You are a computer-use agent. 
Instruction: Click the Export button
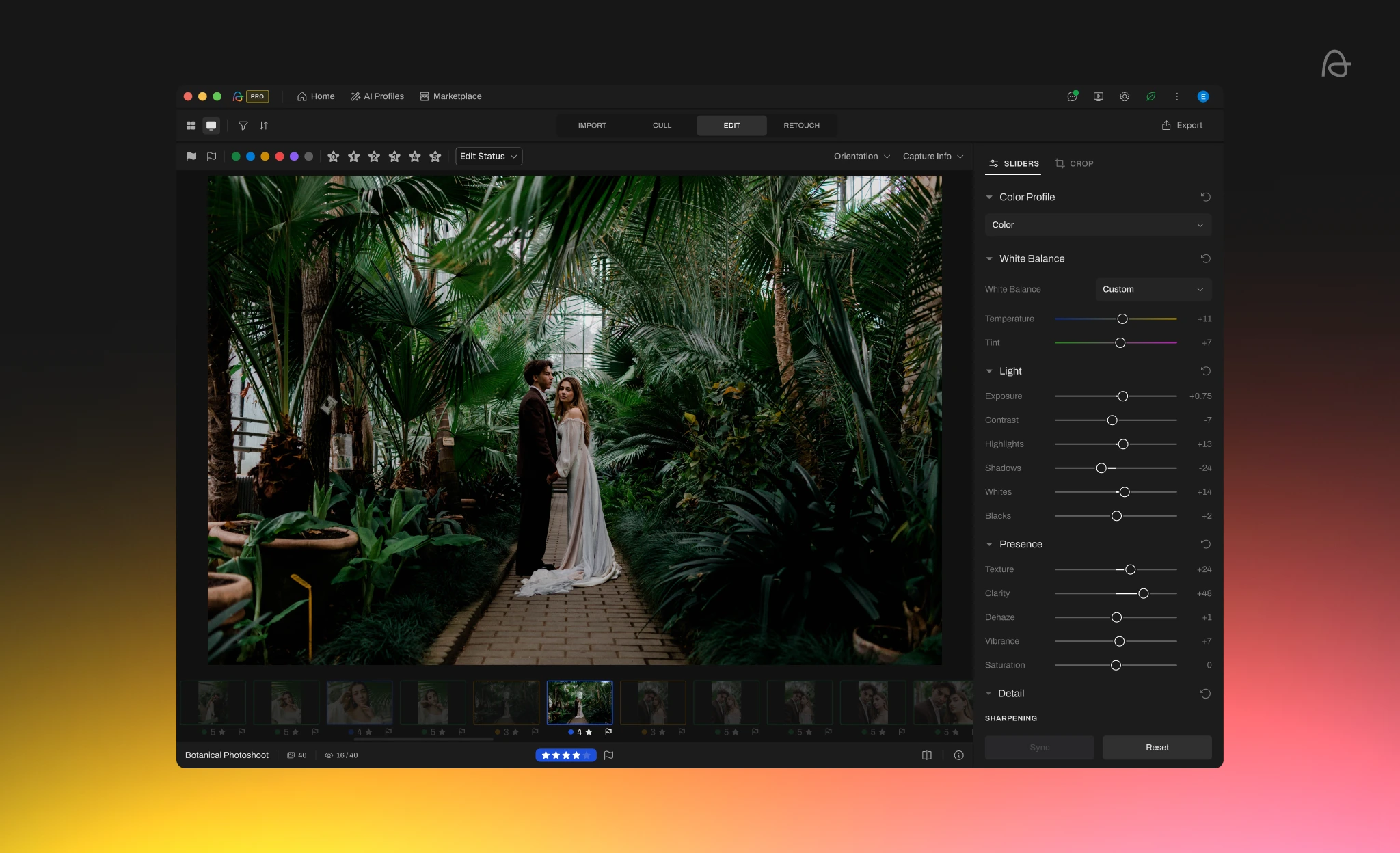pyautogui.click(x=1182, y=125)
